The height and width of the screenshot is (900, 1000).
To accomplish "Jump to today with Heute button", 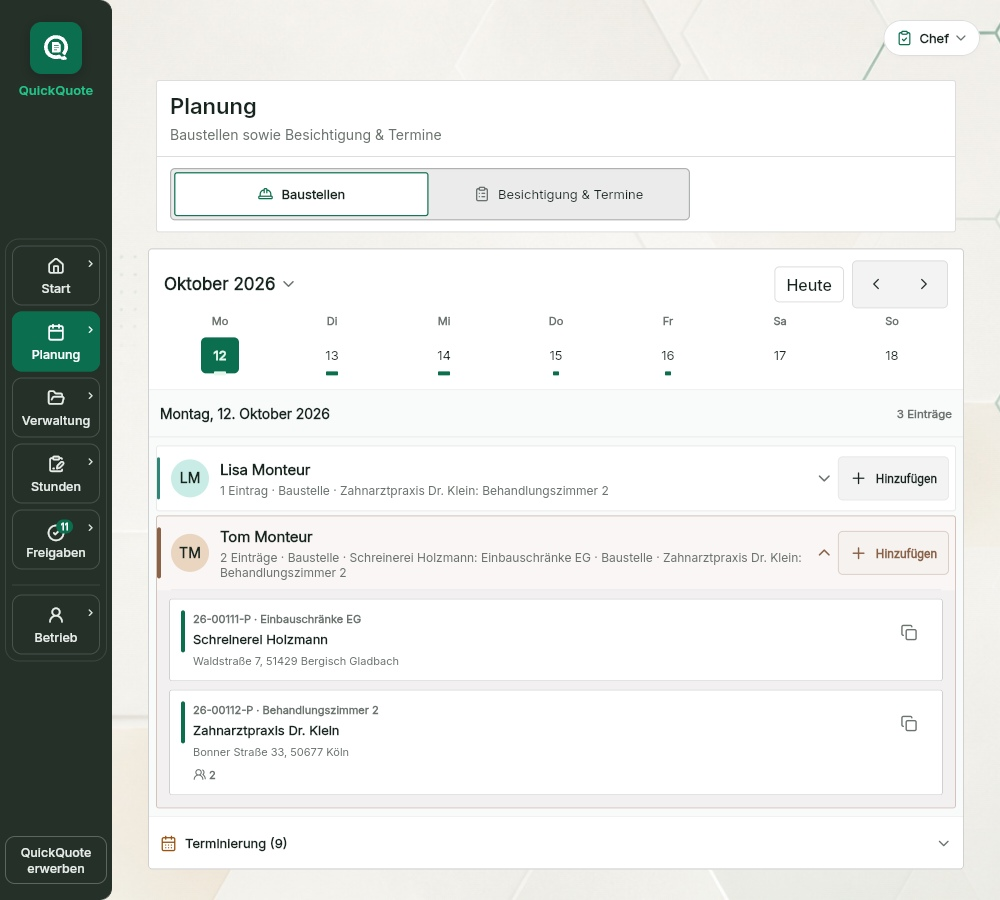I will (x=809, y=284).
